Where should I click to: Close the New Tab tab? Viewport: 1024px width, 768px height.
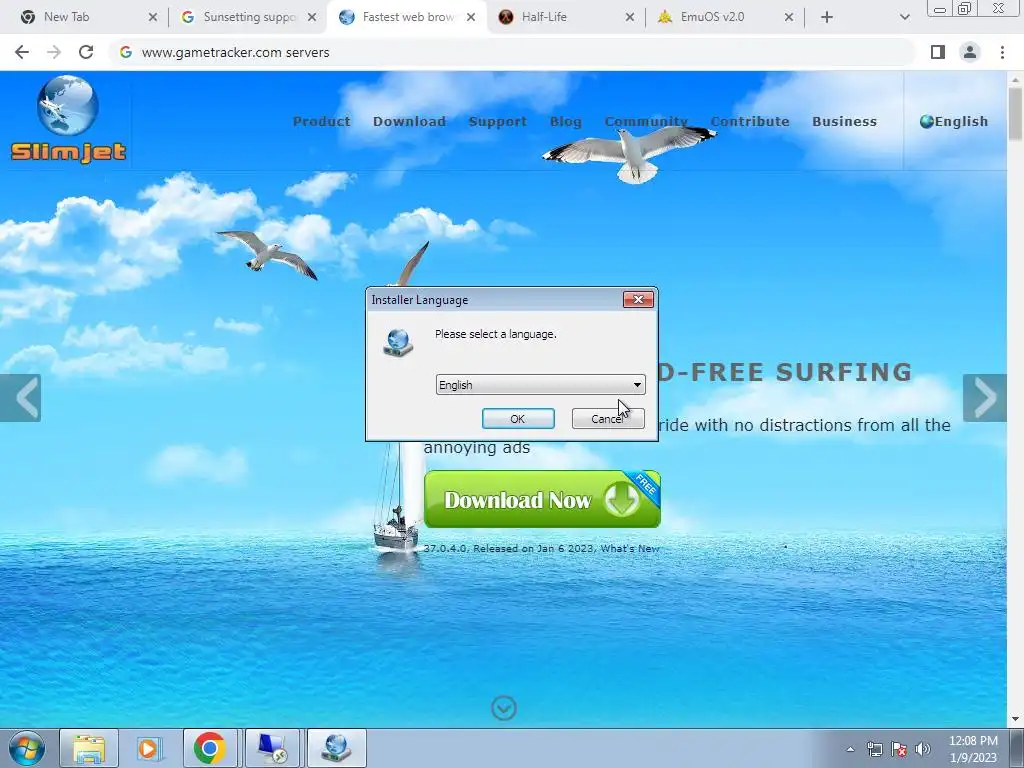[153, 17]
